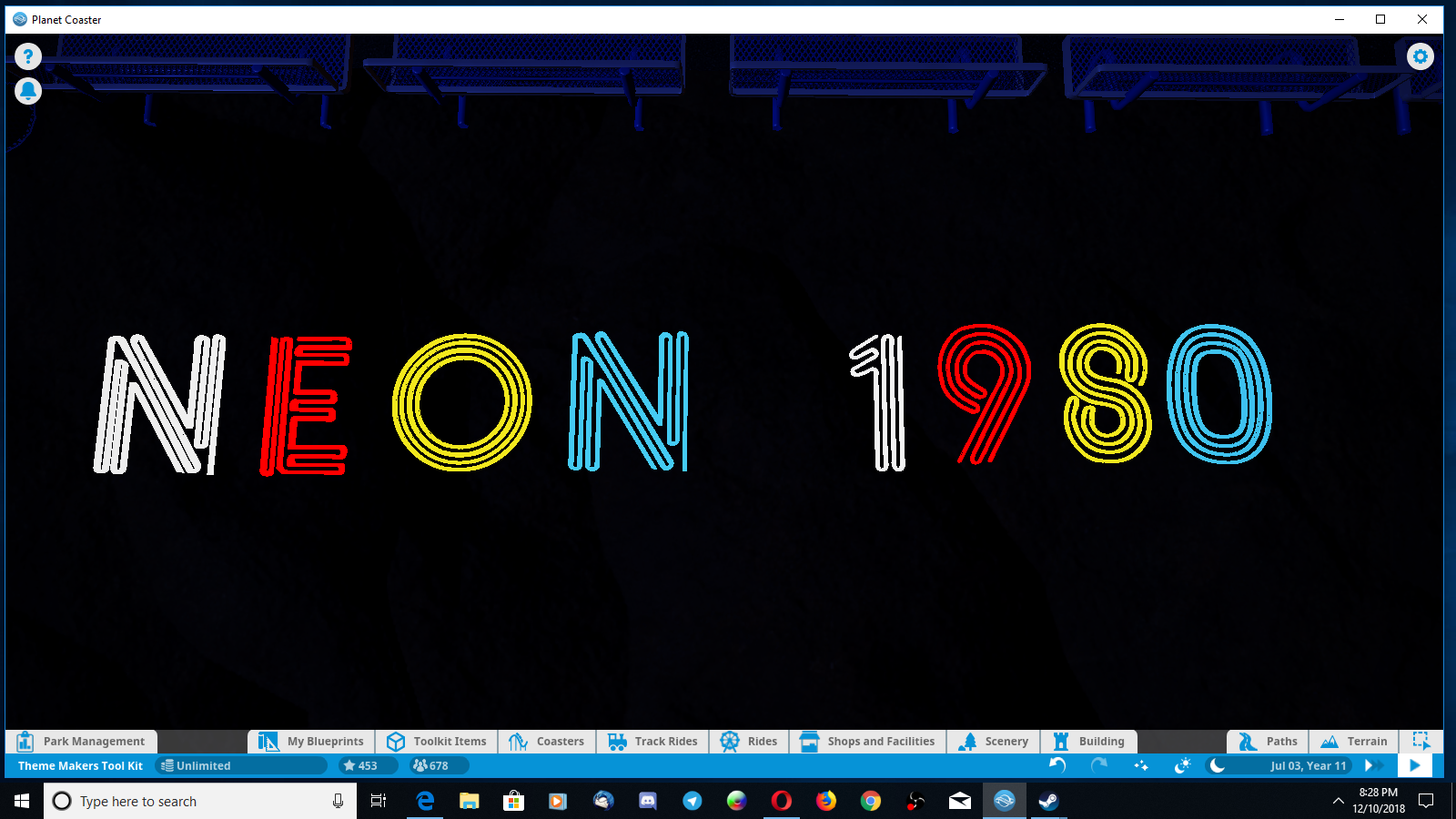Open Opera browser from the taskbar

[x=781, y=801]
